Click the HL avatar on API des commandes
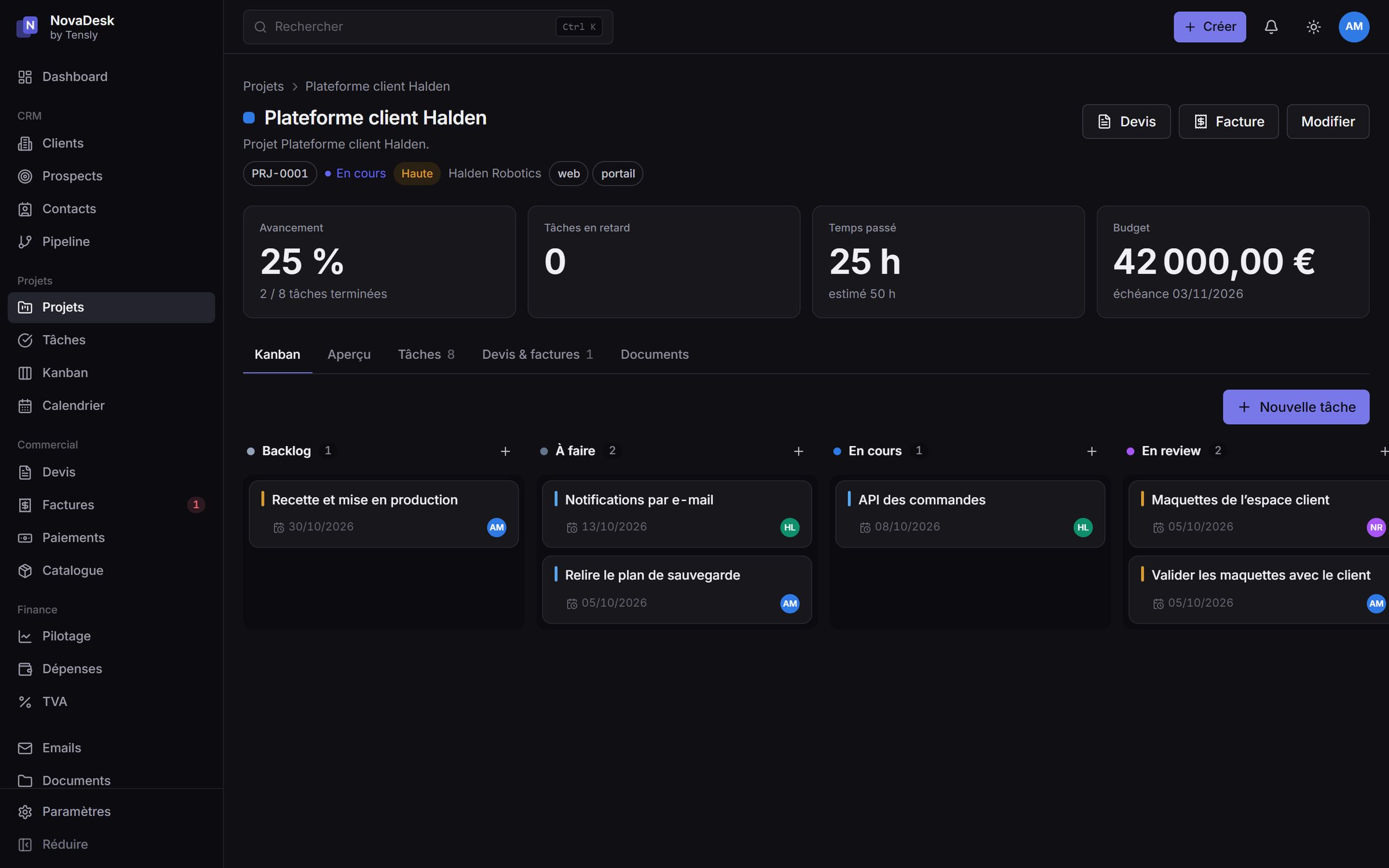The height and width of the screenshot is (868, 1389). pos(1083,527)
